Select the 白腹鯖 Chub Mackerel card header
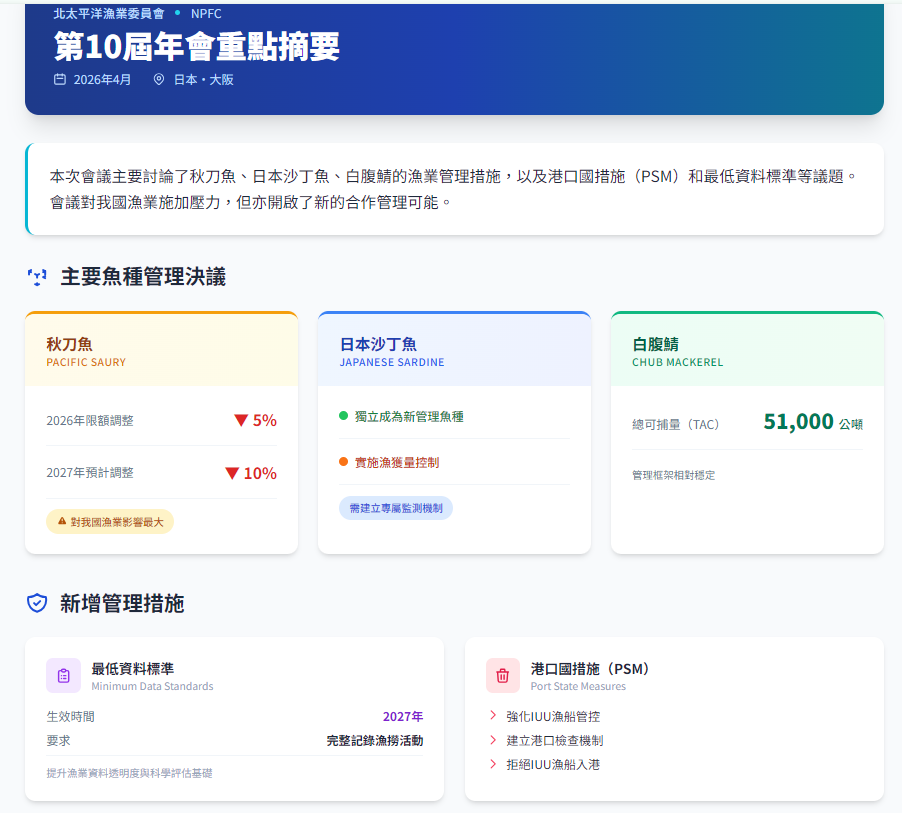 click(747, 350)
